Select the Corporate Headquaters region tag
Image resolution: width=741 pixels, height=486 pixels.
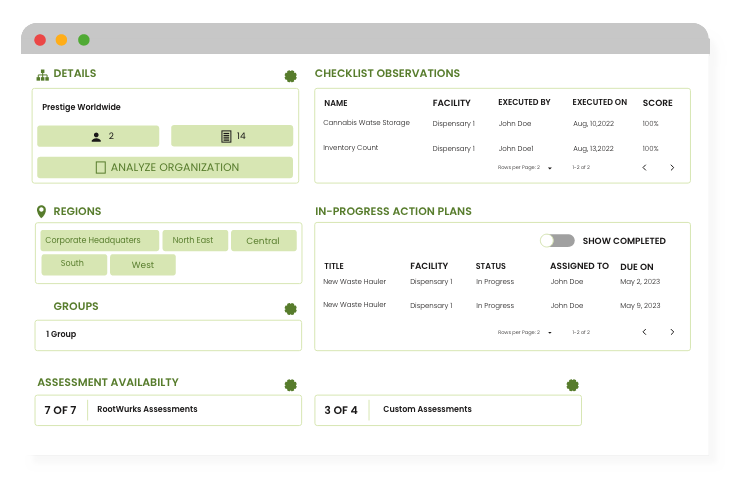click(99, 240)
